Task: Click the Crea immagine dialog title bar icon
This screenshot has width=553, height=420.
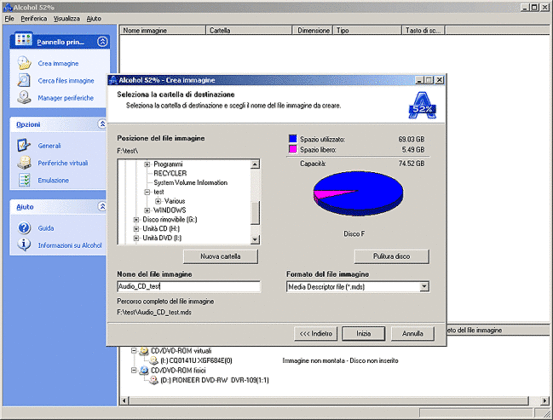Action: click(x=113, y=80)
